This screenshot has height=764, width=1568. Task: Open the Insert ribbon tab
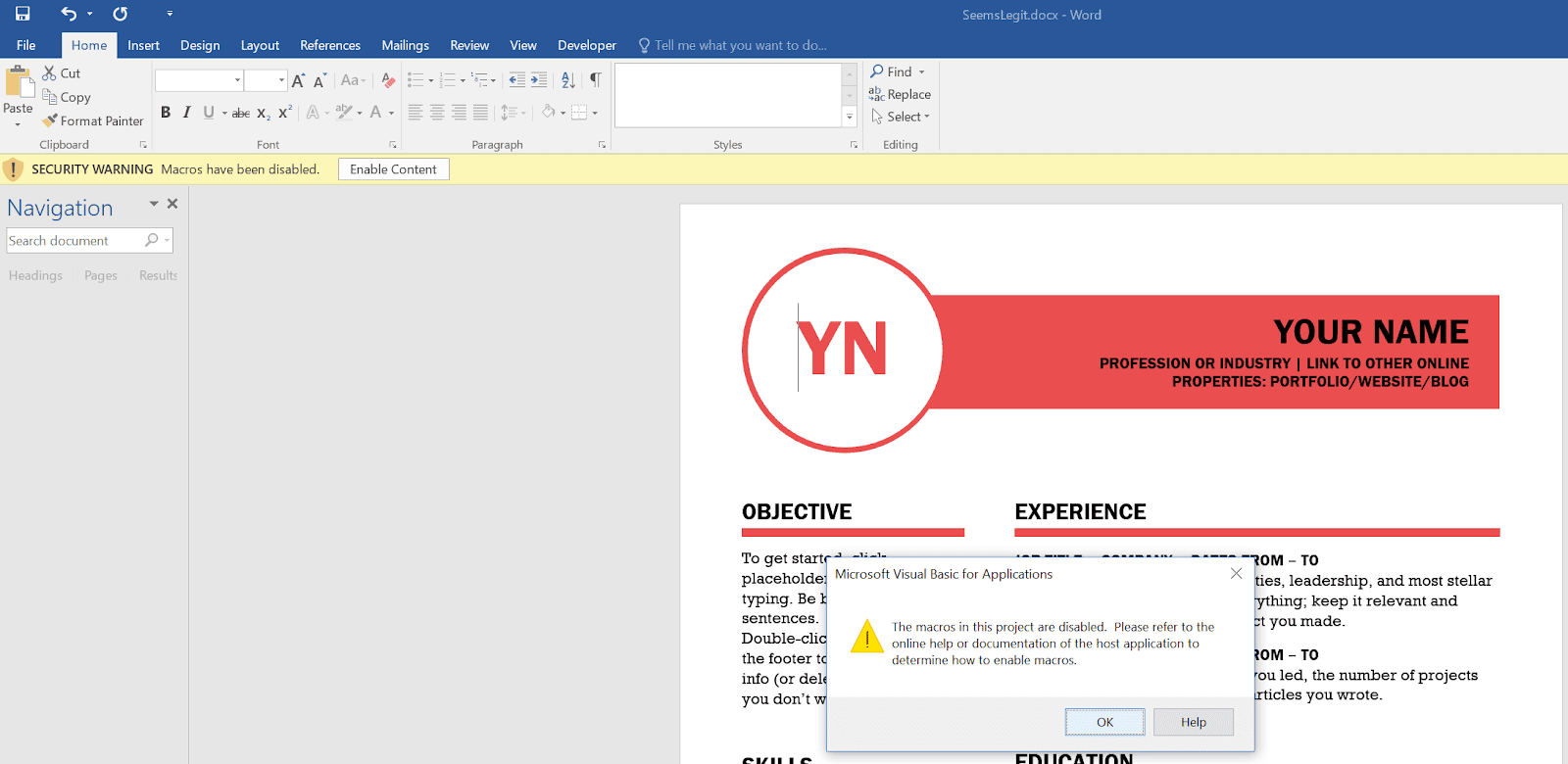pyautogui.click(x=143, y=45)
